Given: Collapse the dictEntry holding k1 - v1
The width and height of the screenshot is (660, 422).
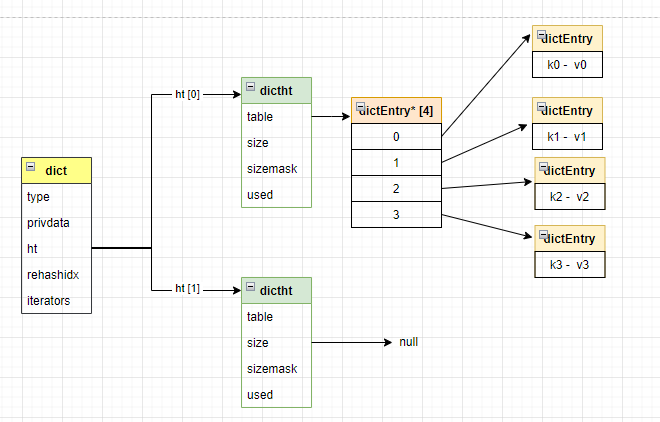Looking at the screenshot, I should (540, 106).
